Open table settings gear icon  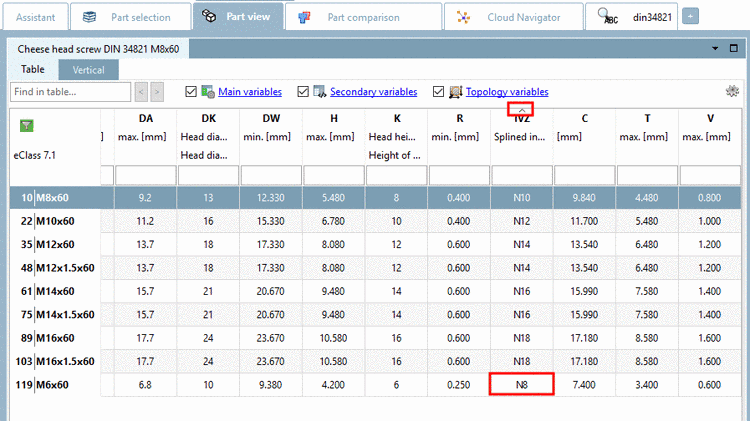click(733, 92)
